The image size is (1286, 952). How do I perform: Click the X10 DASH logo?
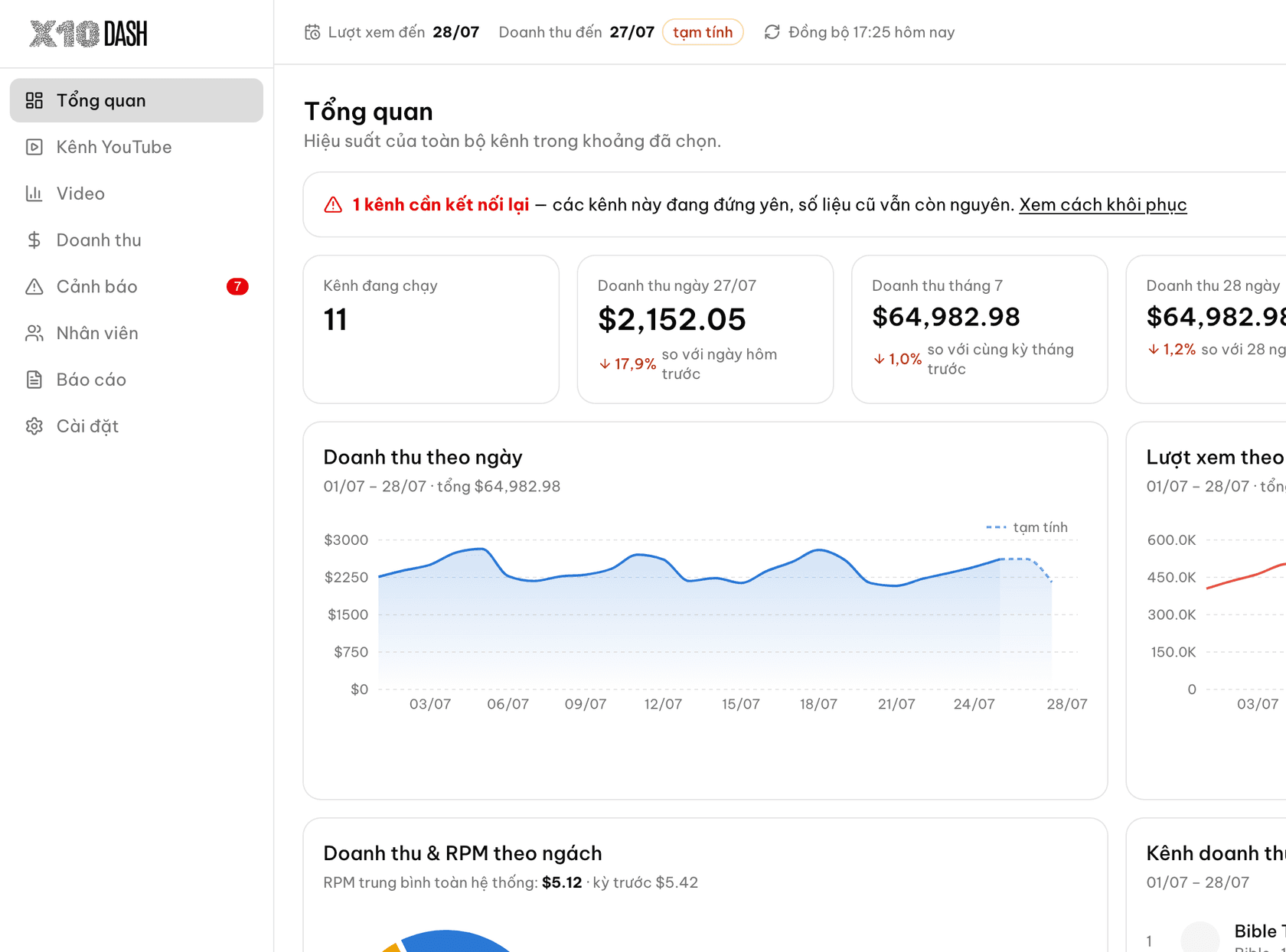click(88, 34)
